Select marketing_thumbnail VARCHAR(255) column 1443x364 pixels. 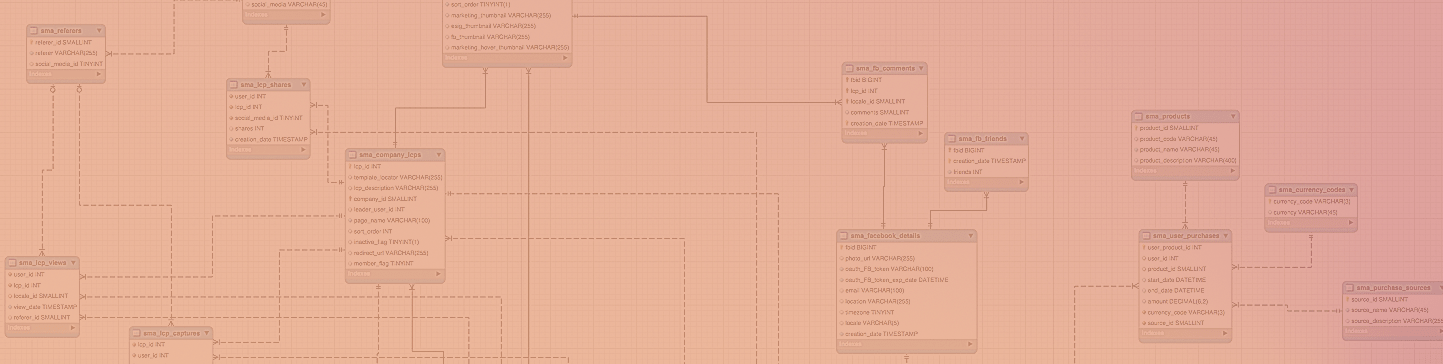pyautogui.click(x=508, y=15)
